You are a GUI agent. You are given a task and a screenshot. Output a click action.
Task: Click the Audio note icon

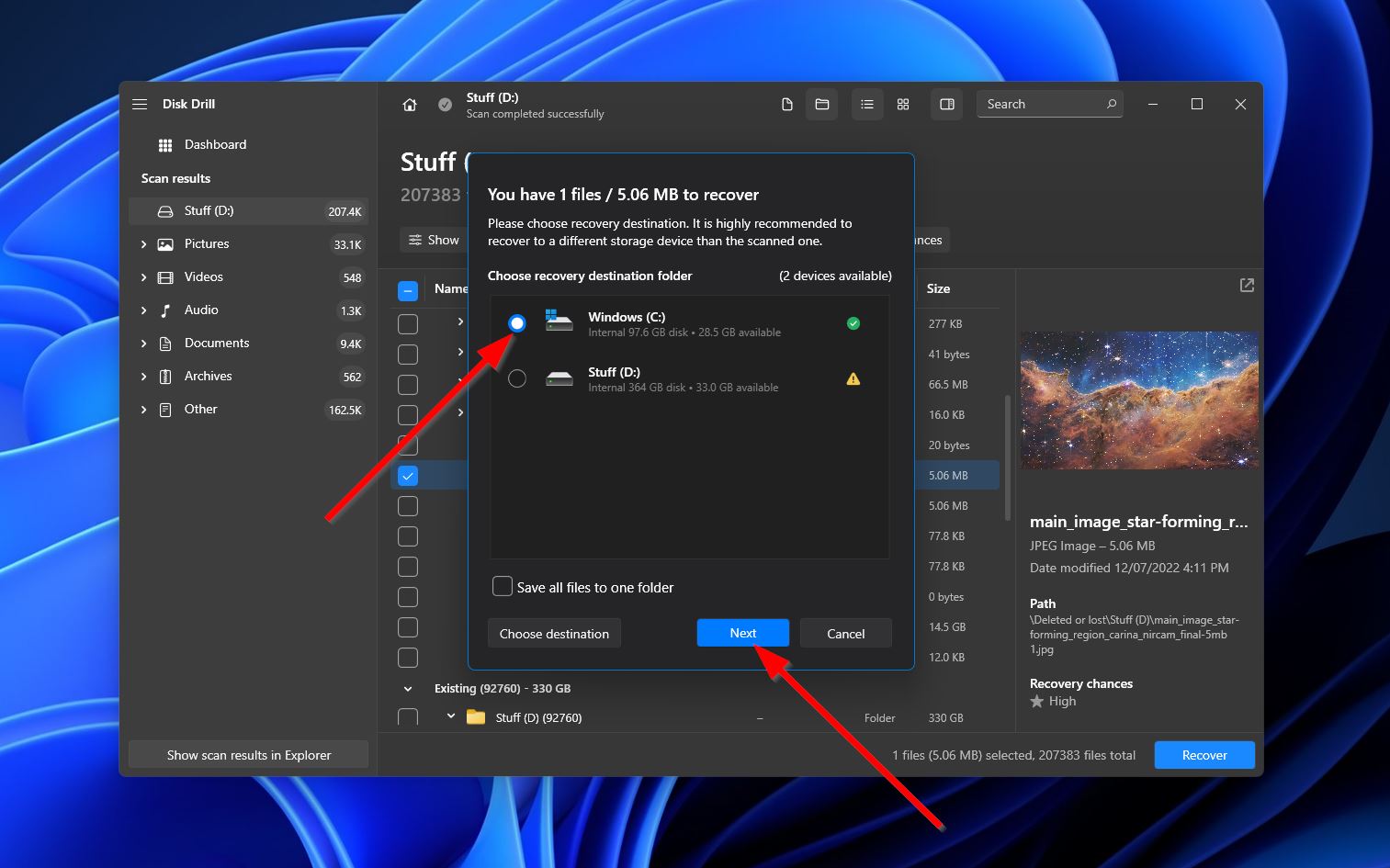tap(165, 310)
